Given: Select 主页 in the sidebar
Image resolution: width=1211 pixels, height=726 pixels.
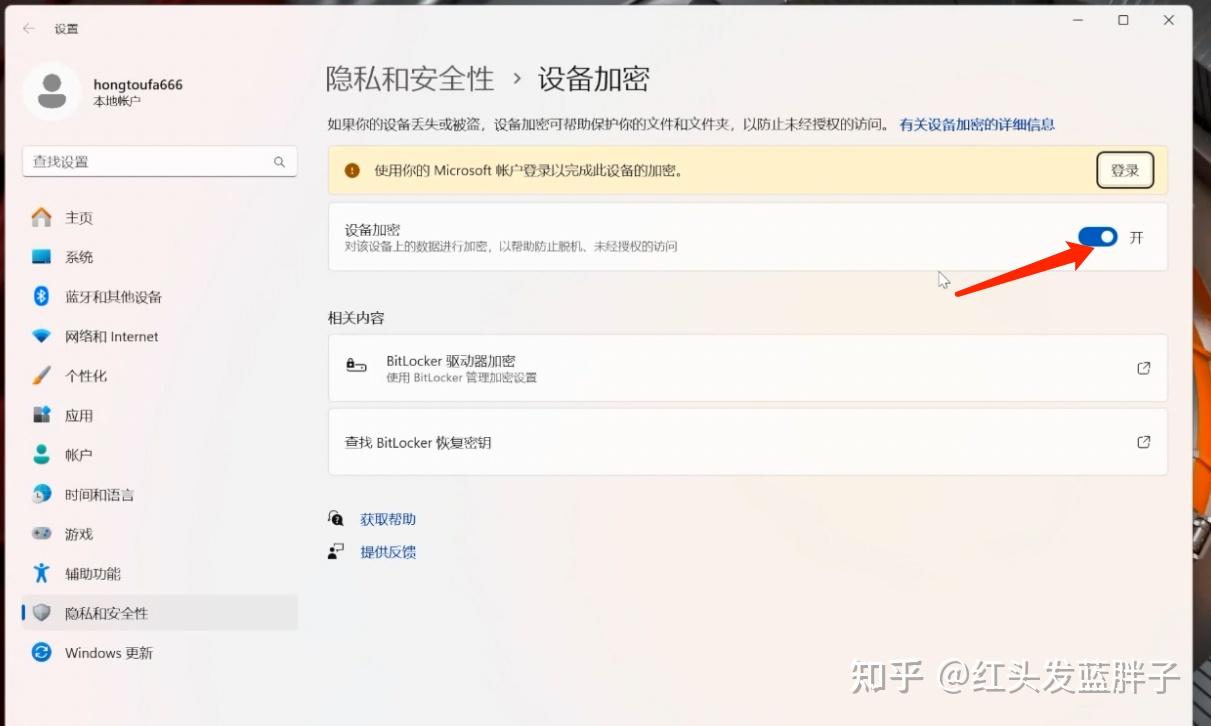Looking at the screenshot, I should click(x=160, y=217).
